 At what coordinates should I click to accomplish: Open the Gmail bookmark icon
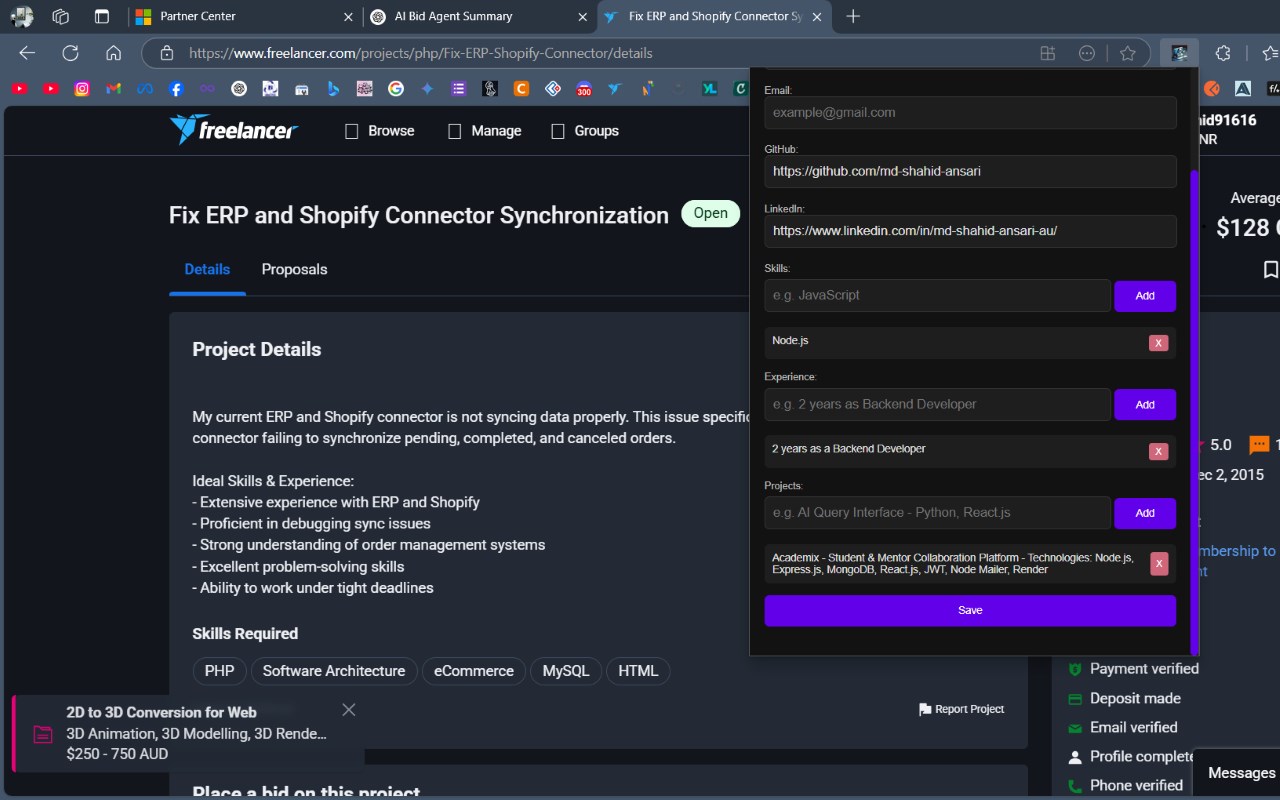click(x=113, y=88)
